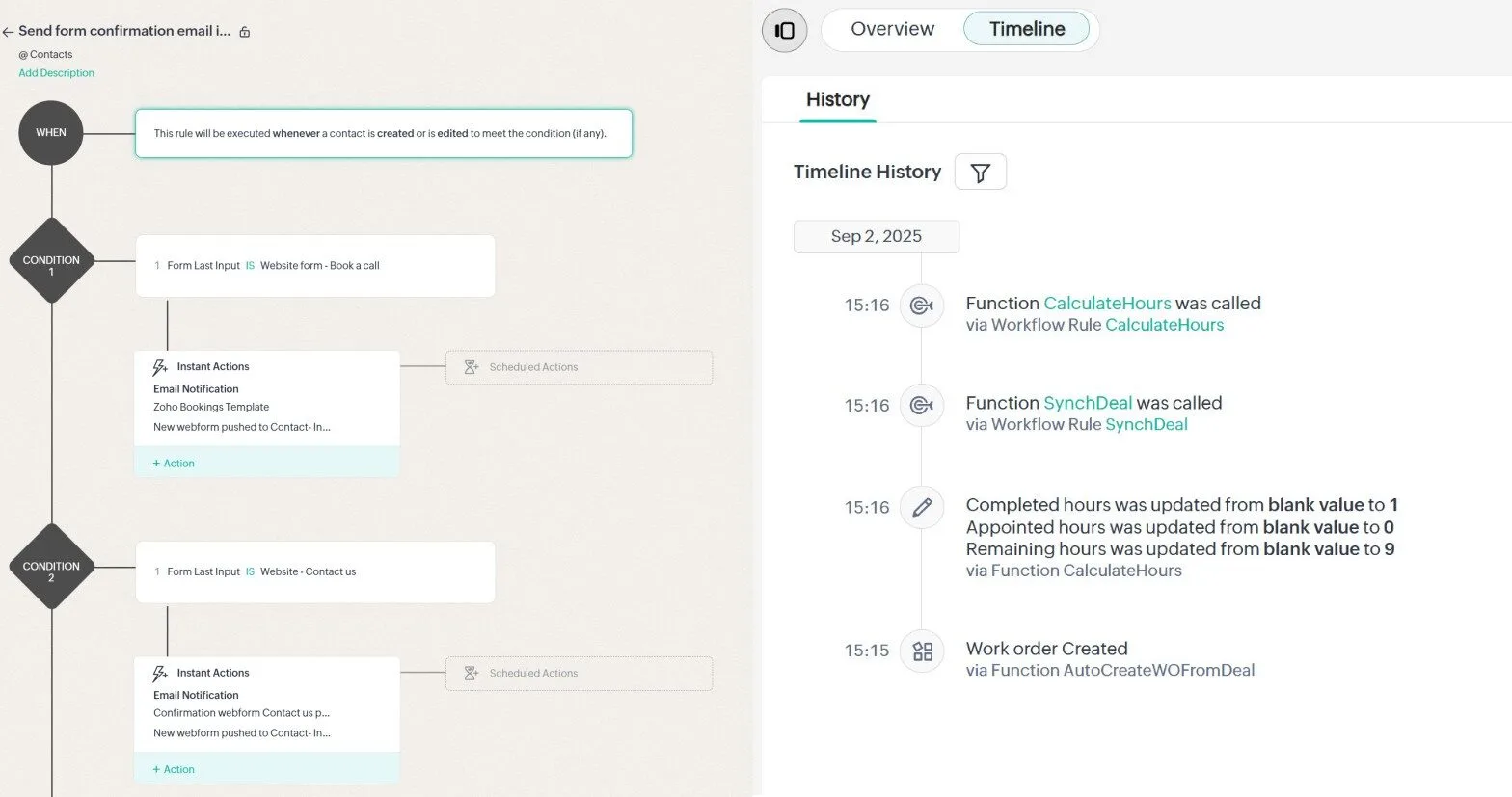Open the CalculateHours function link
This screenshot has height=797, width=1512.
[1107, 304]
